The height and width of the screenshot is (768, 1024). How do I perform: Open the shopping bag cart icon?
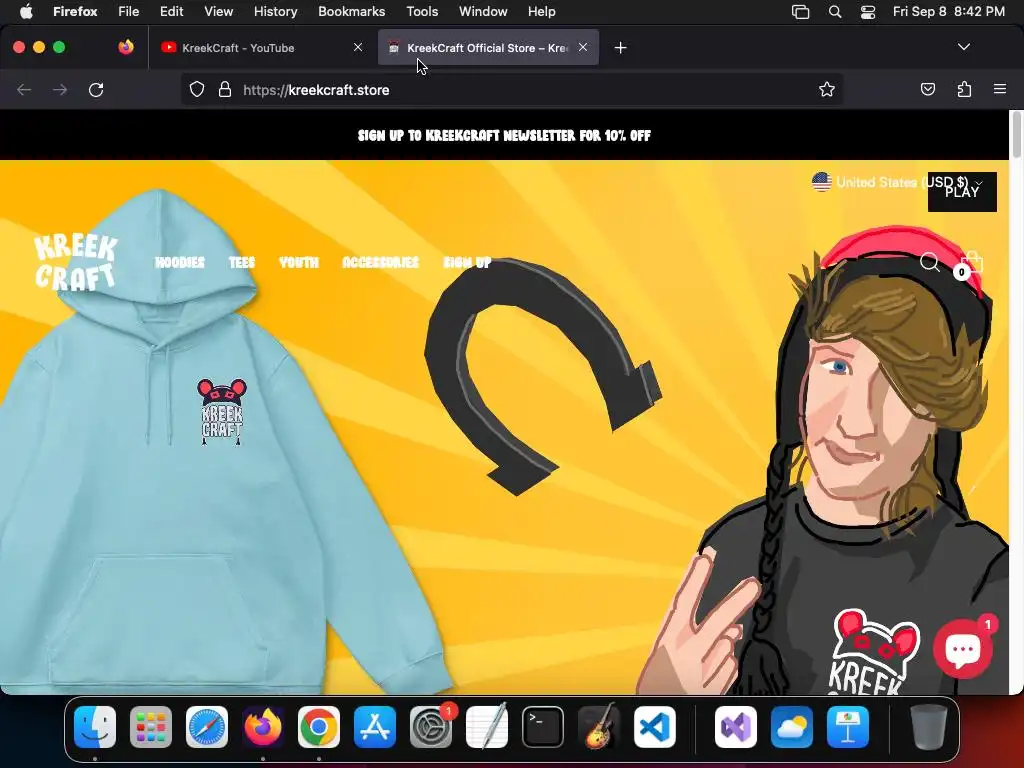point(970,264)
